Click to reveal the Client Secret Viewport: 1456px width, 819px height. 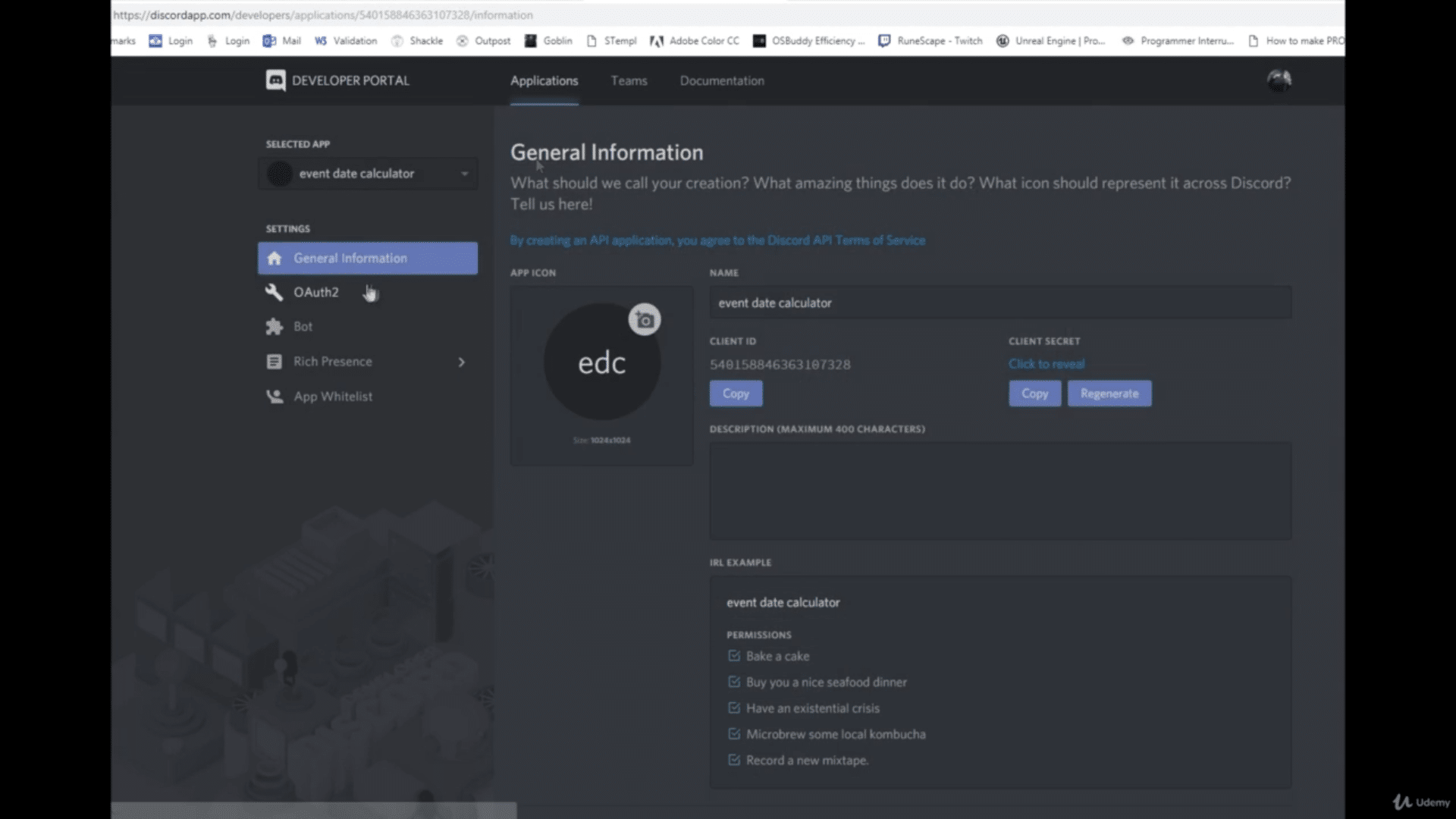coord(1046,363)
